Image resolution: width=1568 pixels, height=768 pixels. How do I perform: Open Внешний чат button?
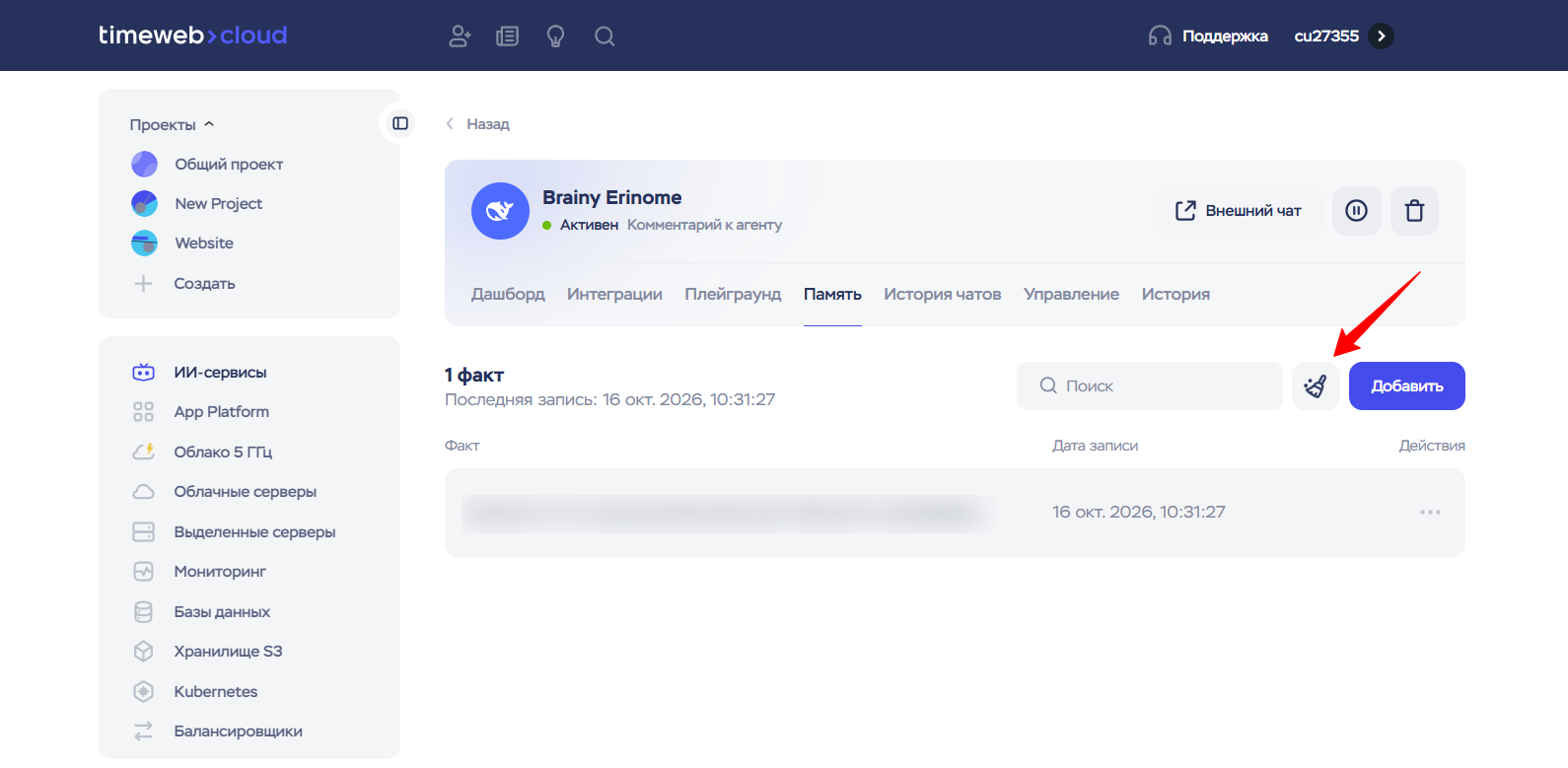click(x=1239, y=211)
